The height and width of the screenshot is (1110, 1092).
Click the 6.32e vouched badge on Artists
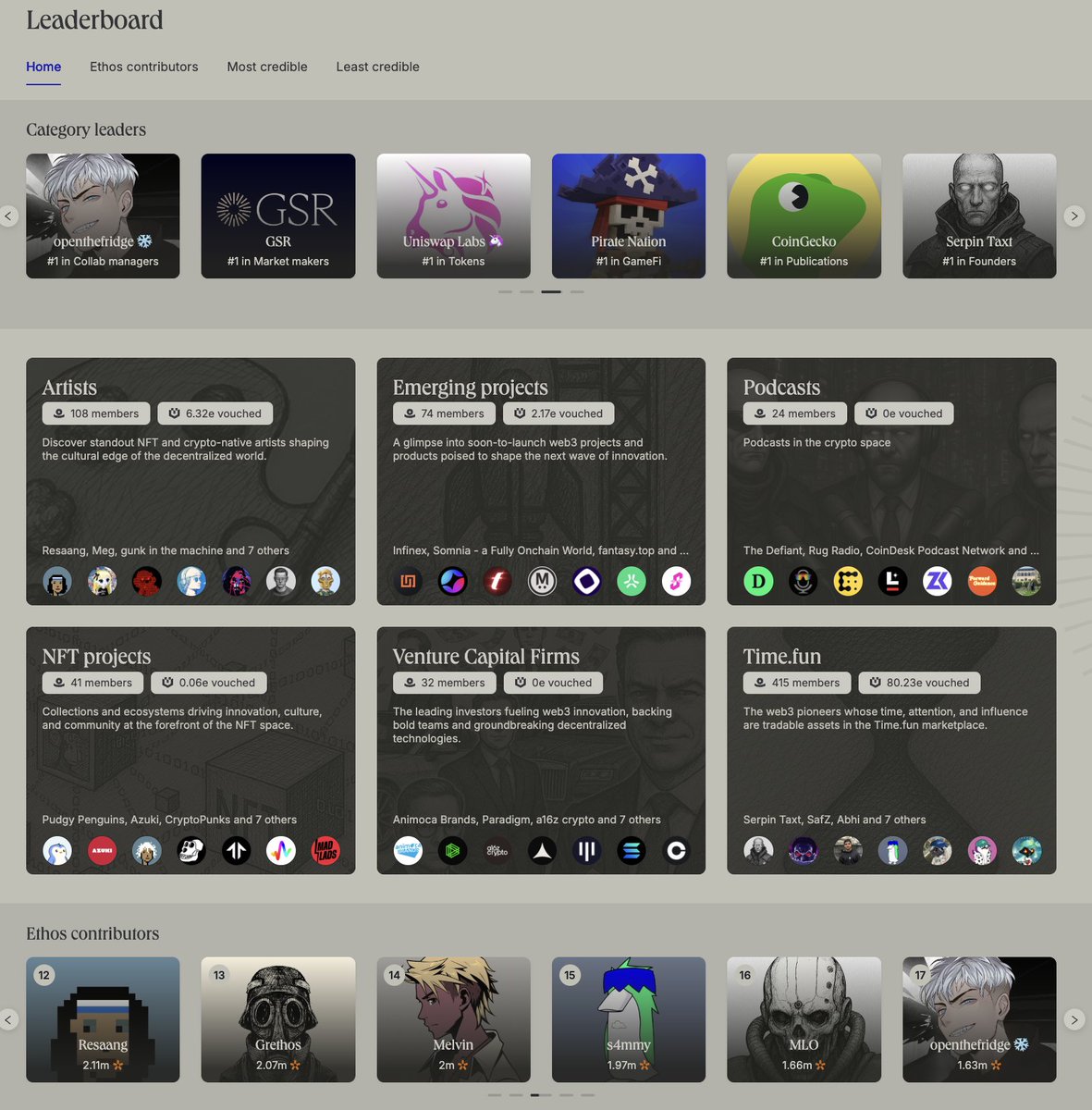pyautogui.click(x=215, y=413)
